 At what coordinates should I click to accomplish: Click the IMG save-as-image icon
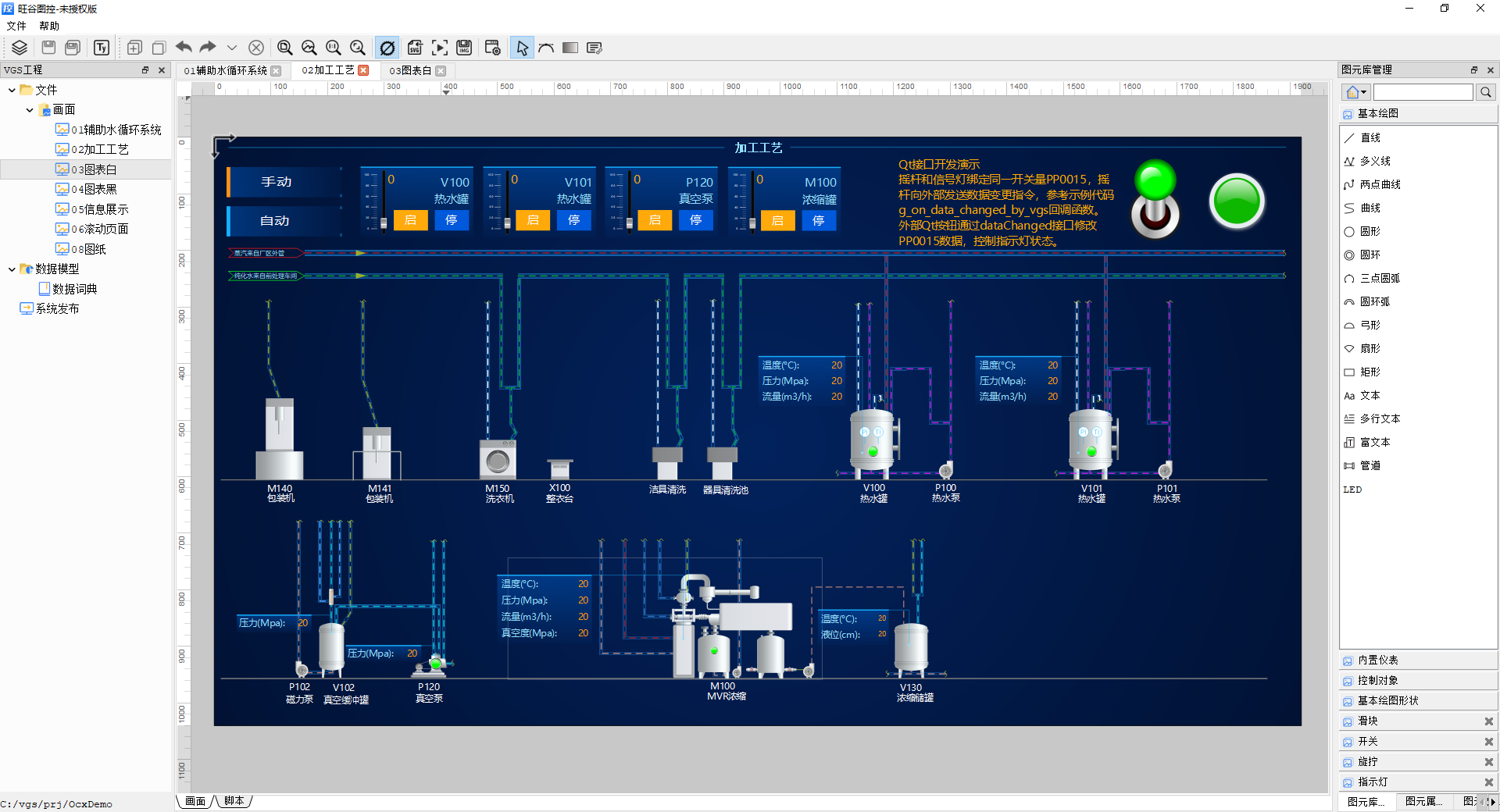coord(464,48)
